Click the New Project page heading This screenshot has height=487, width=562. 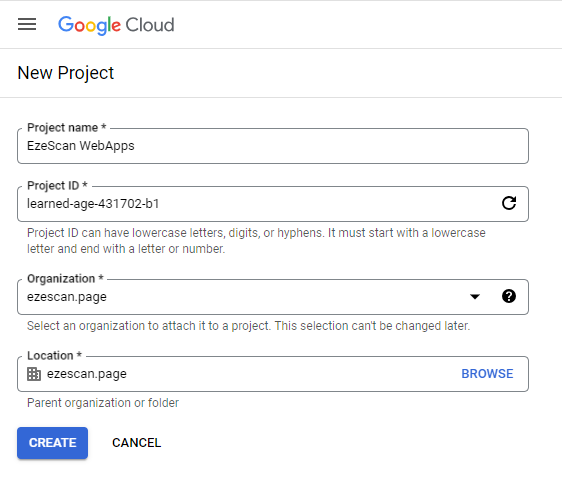[x=66, y=73]
